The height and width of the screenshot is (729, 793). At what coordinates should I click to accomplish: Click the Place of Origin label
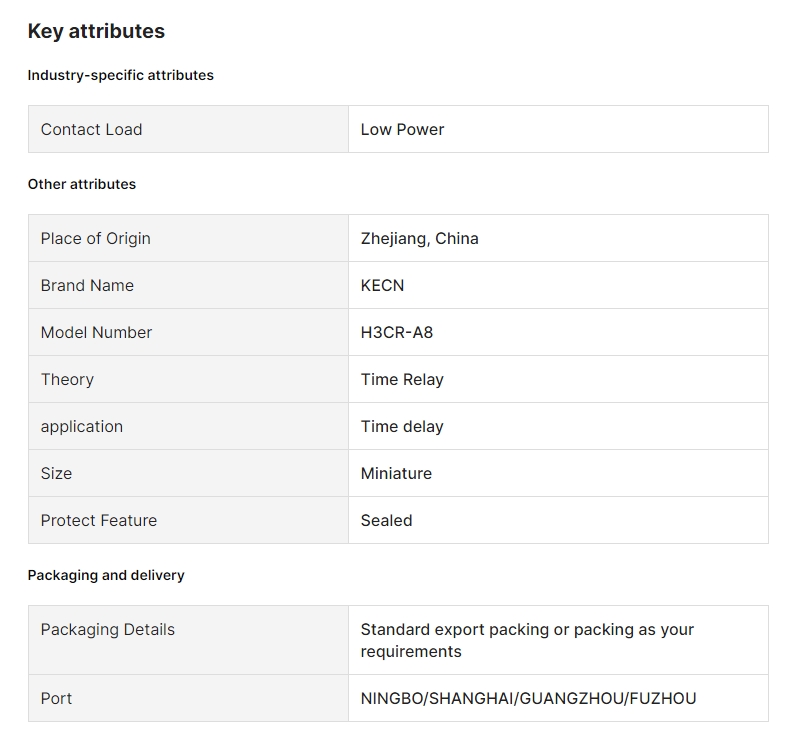click(96, 238)
